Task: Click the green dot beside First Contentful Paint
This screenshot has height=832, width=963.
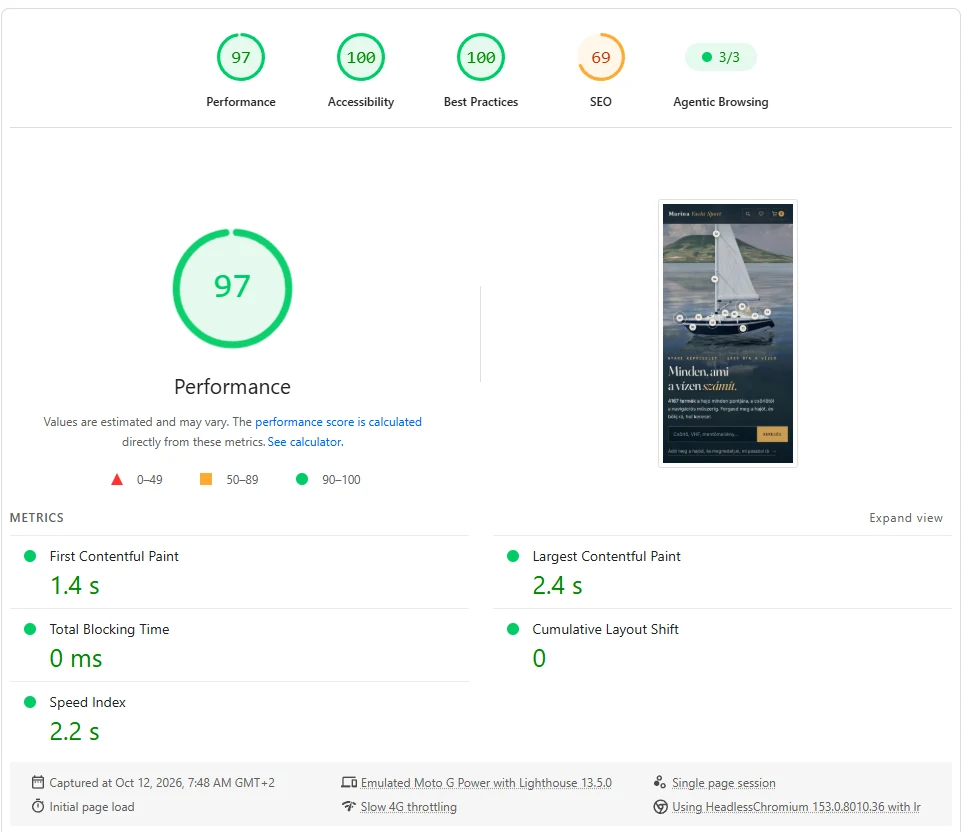Action: coord(29,556)
